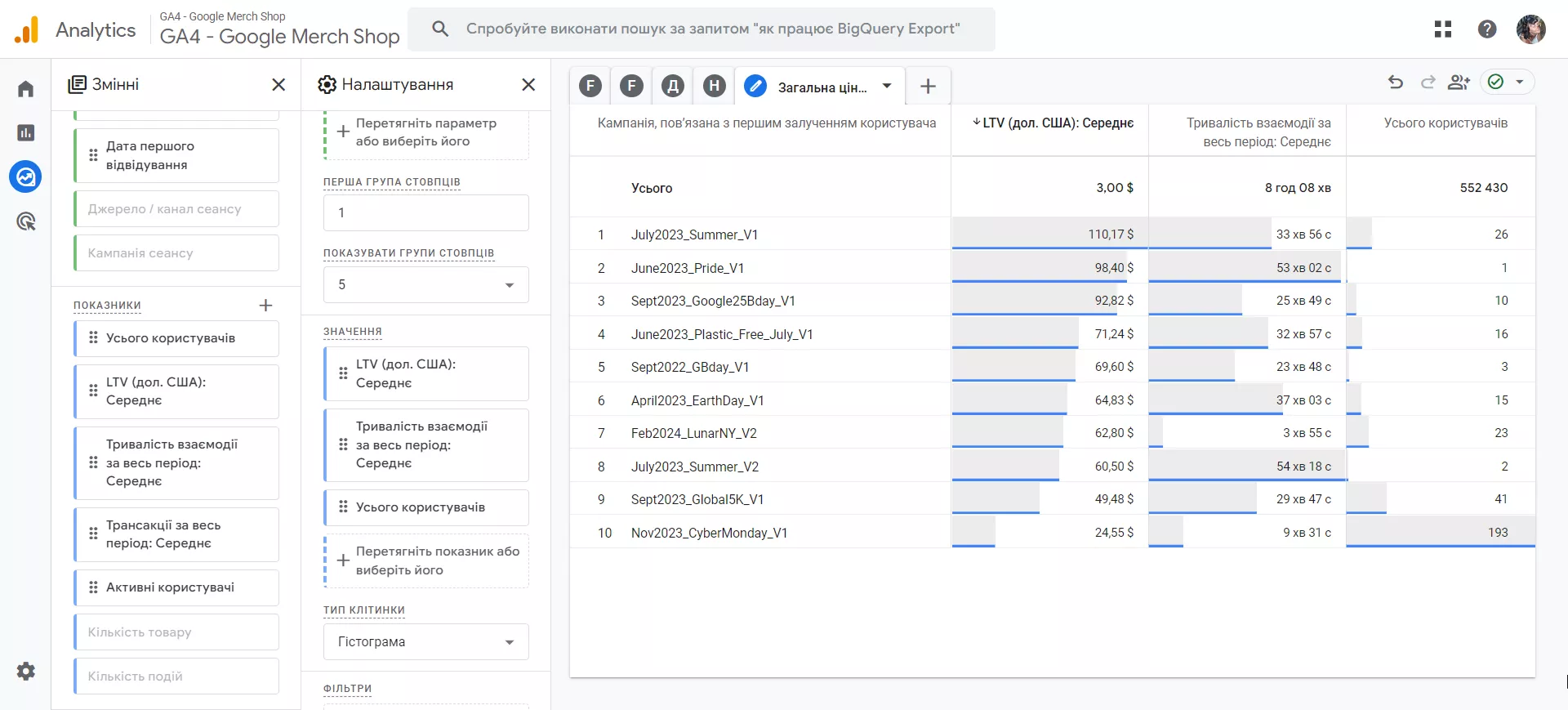1568x710 pixels.
Task: Open the Reports bar-chart icon
Action: [x=25, y=132]
